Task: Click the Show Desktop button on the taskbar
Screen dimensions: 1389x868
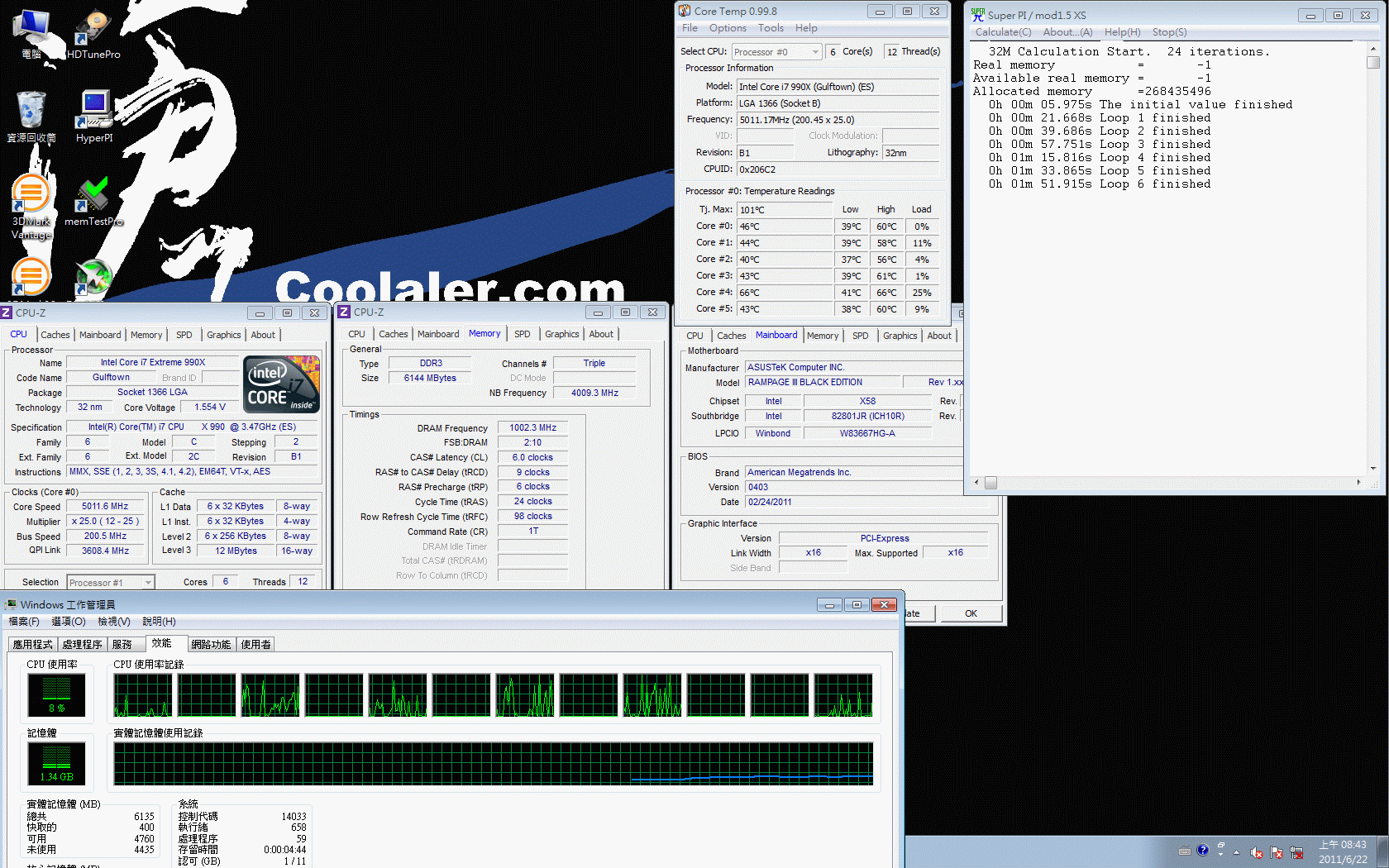Action: pyautogui.click(x=1383, y=851)
